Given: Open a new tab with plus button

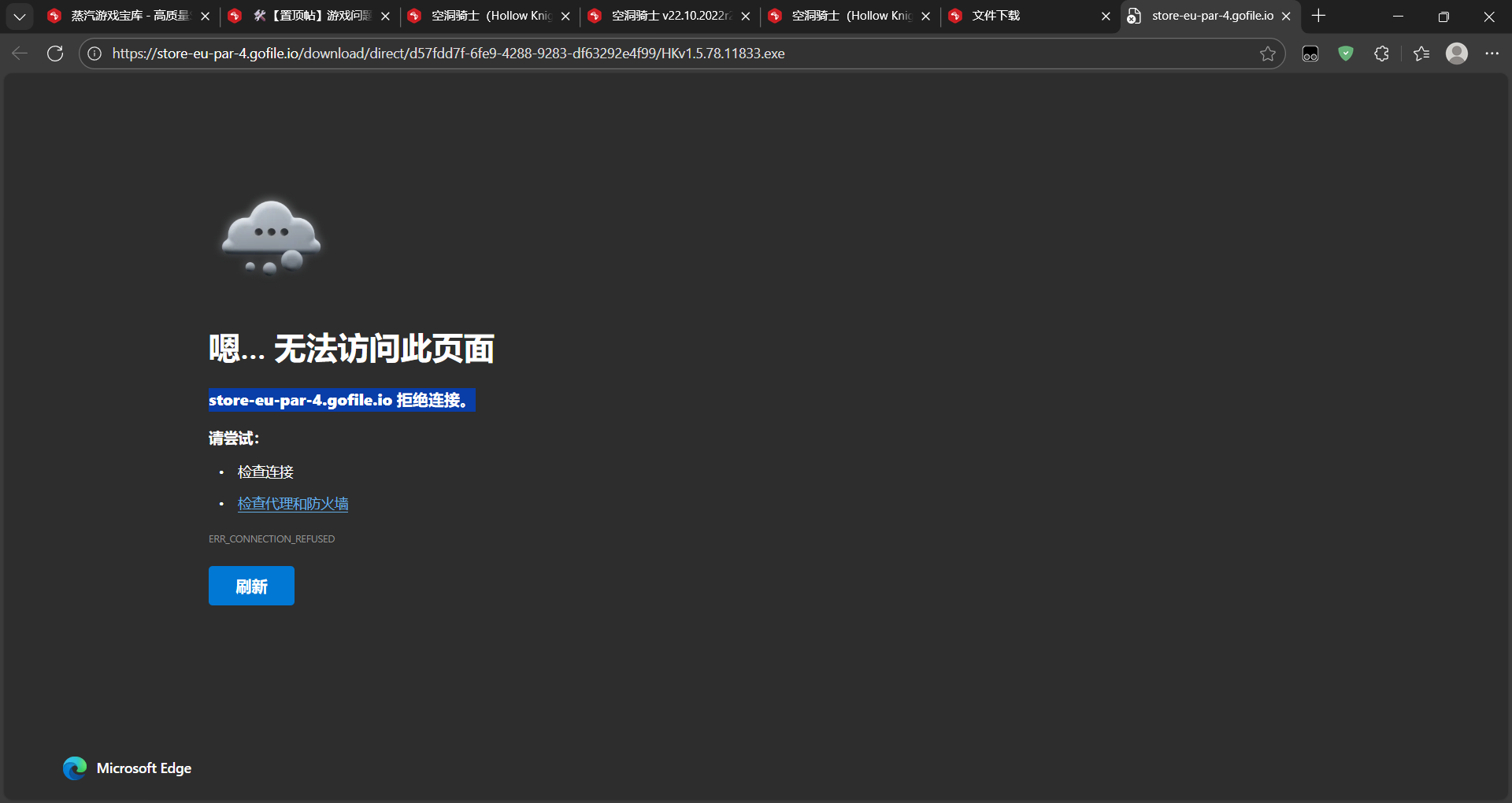Looking at the screenshot, I should [1319, 16].
